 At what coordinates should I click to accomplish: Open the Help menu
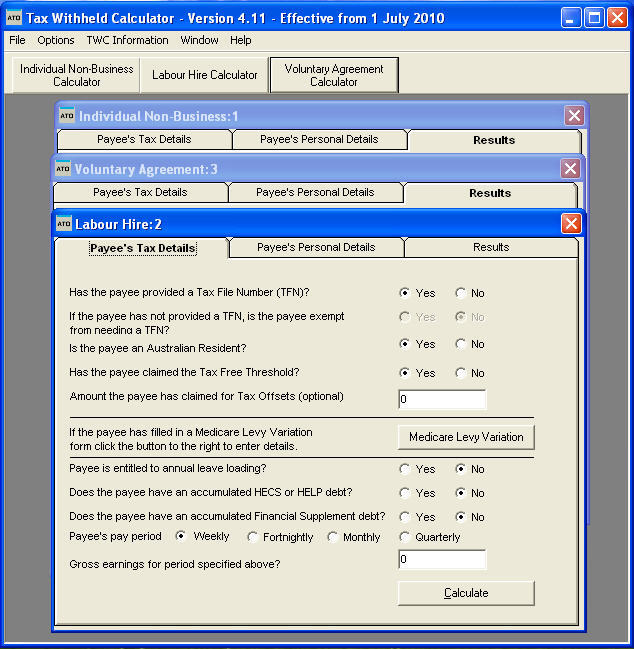(x=240, y=40)
